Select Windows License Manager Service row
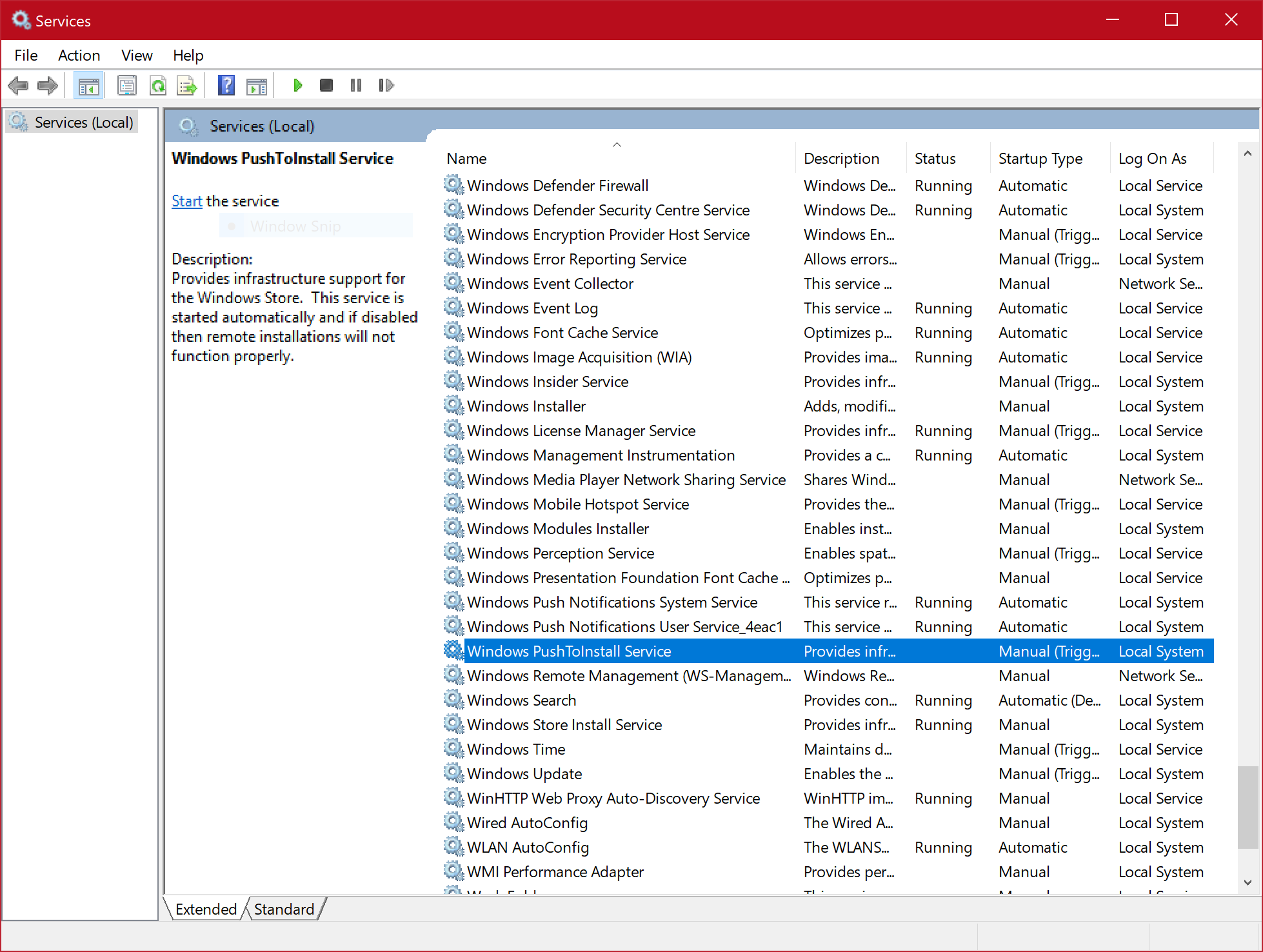 pos(828,431)
